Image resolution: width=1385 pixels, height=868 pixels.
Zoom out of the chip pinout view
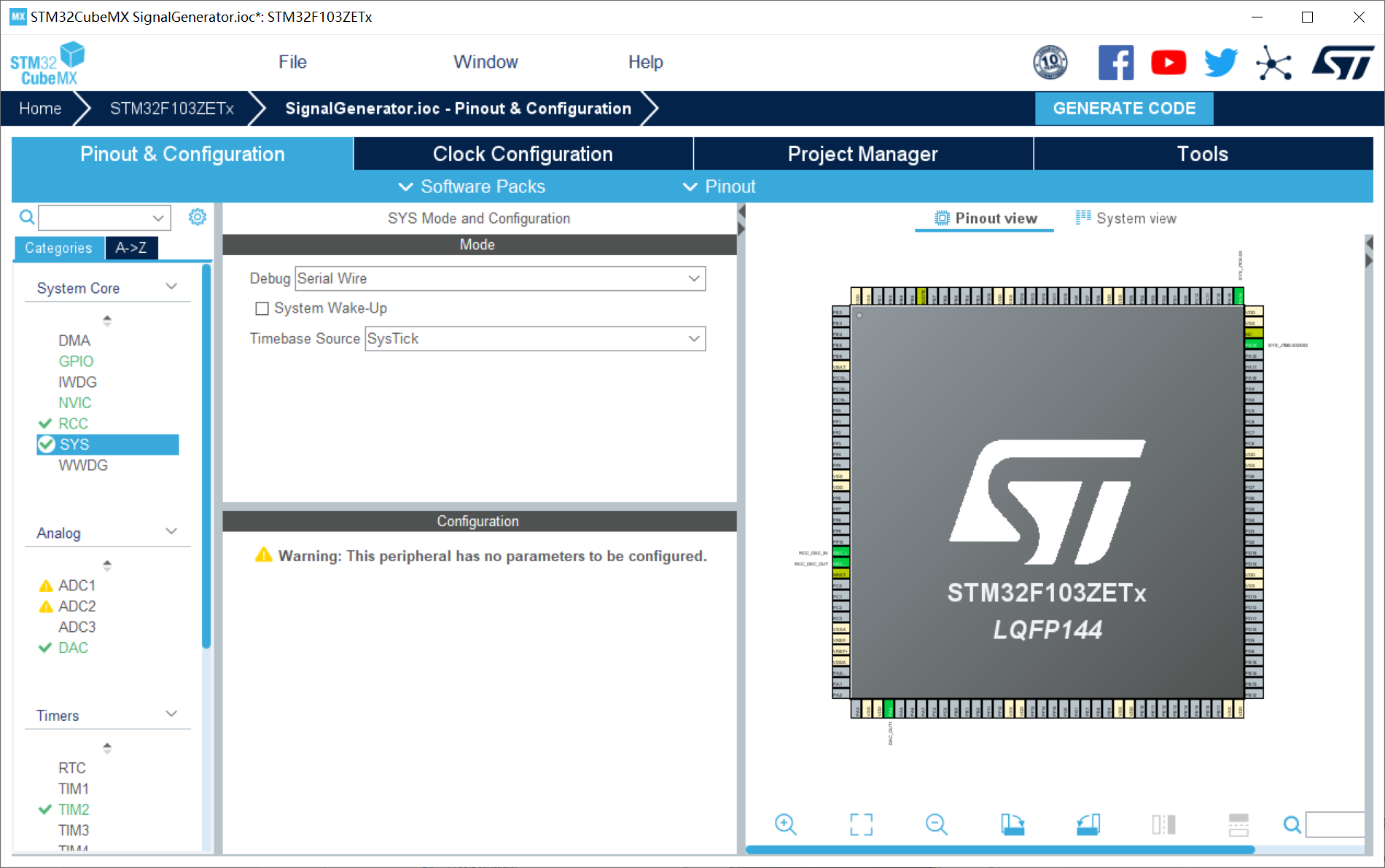click(936, 824)
